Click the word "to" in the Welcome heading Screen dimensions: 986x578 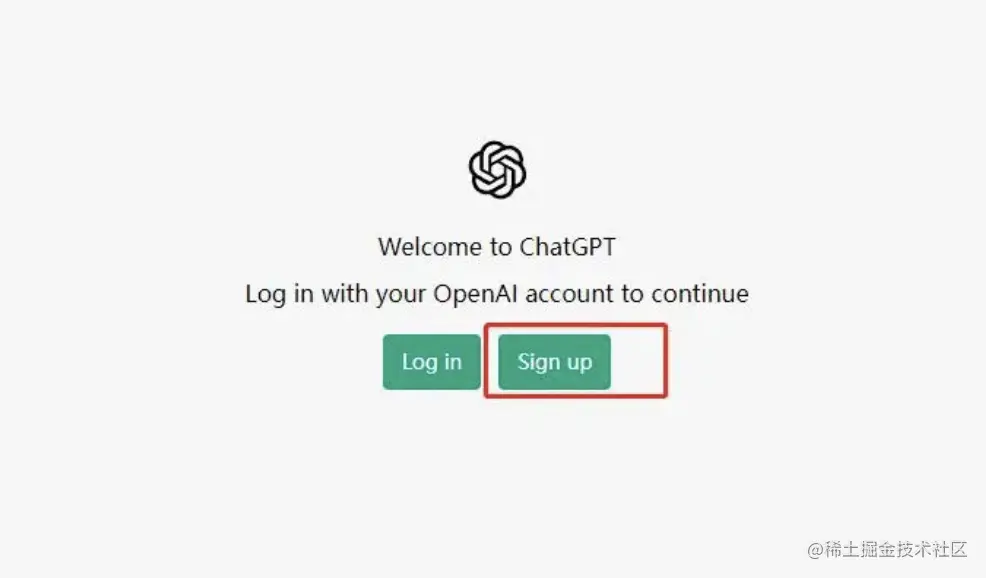tap(502, 247)
